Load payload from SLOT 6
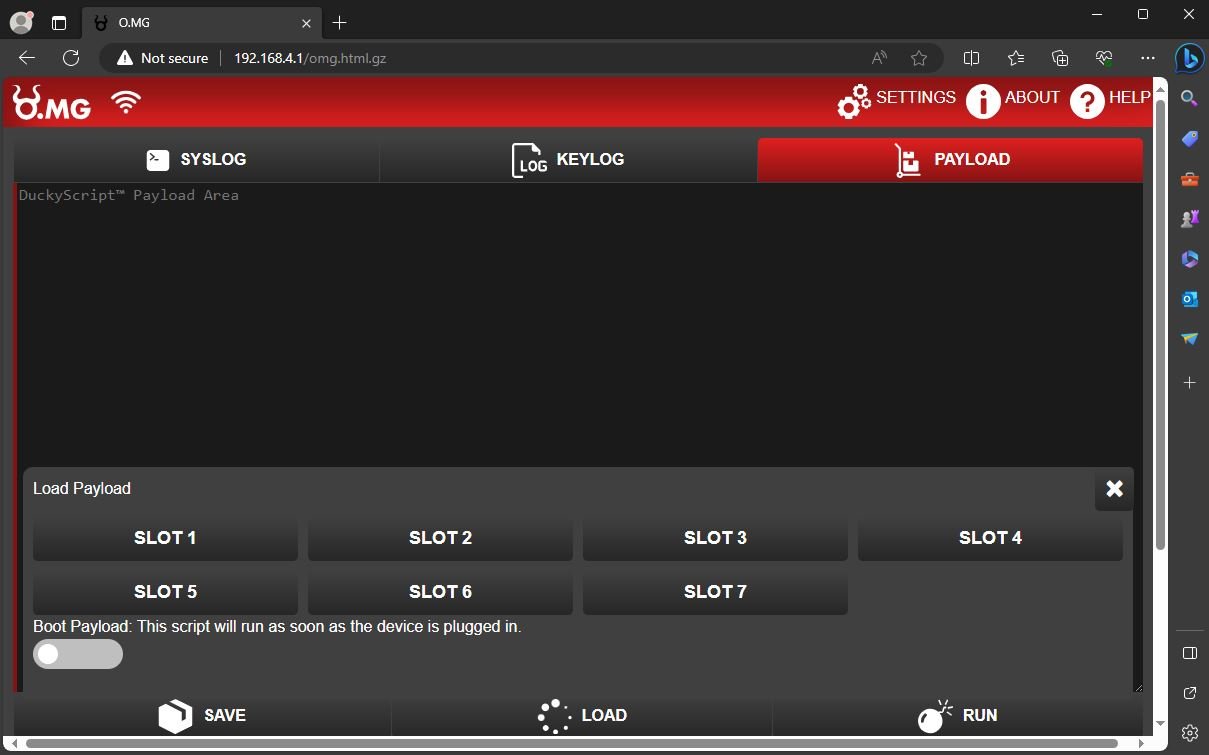 click(440, 592)
